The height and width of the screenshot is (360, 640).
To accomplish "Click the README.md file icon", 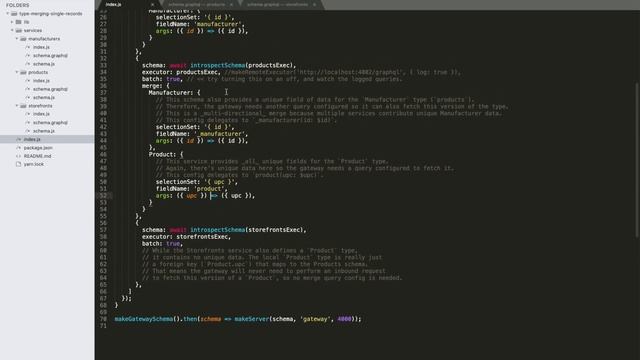I will pyautogui.click(x=18, y=156).
